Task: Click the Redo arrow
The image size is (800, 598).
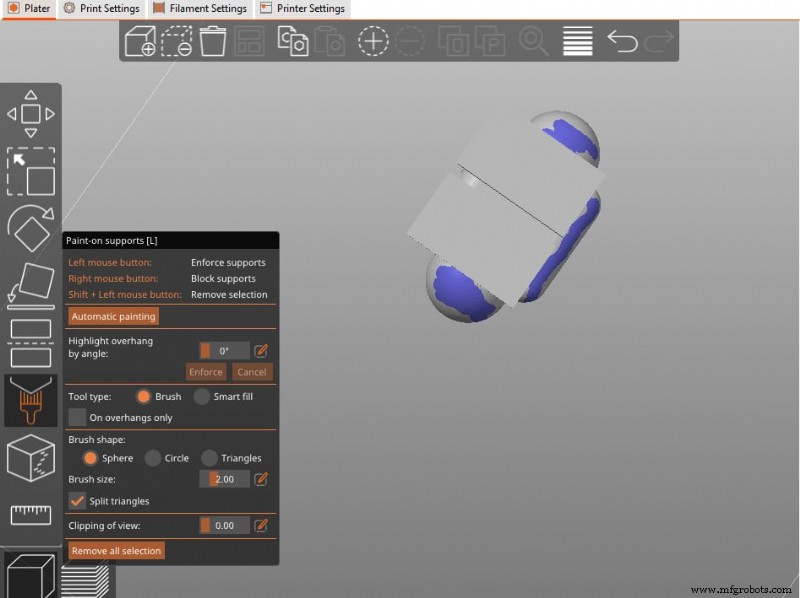Action: point(659,41)
